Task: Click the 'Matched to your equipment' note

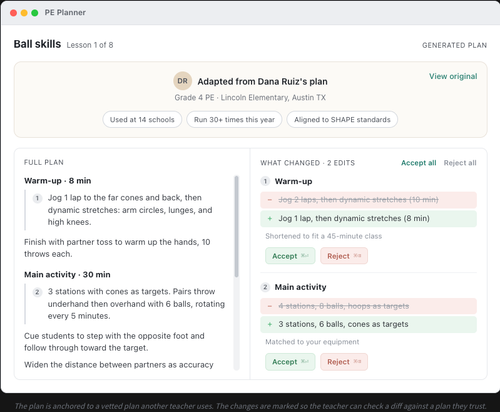Action: click(x=312, y=342)
